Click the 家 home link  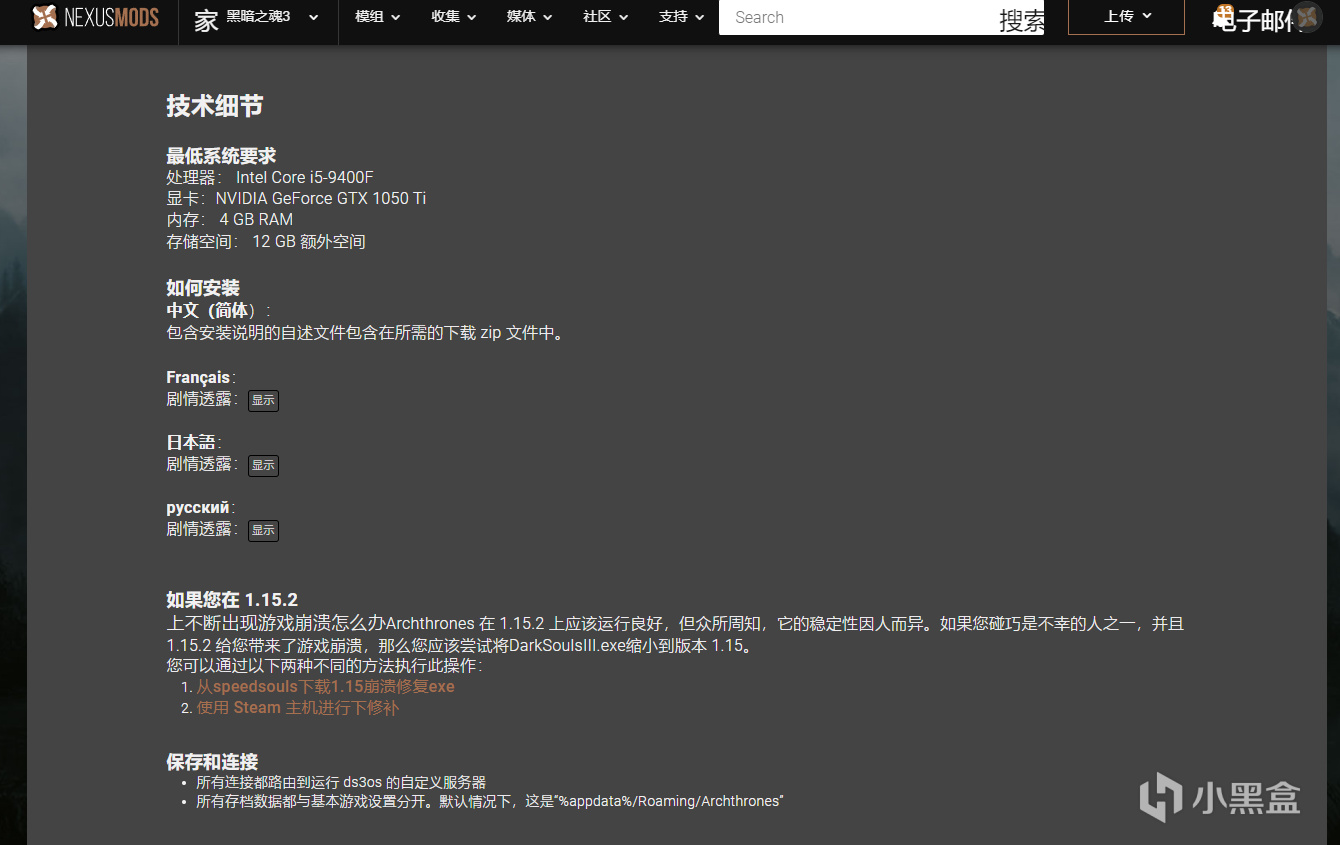tap(206, 20)
